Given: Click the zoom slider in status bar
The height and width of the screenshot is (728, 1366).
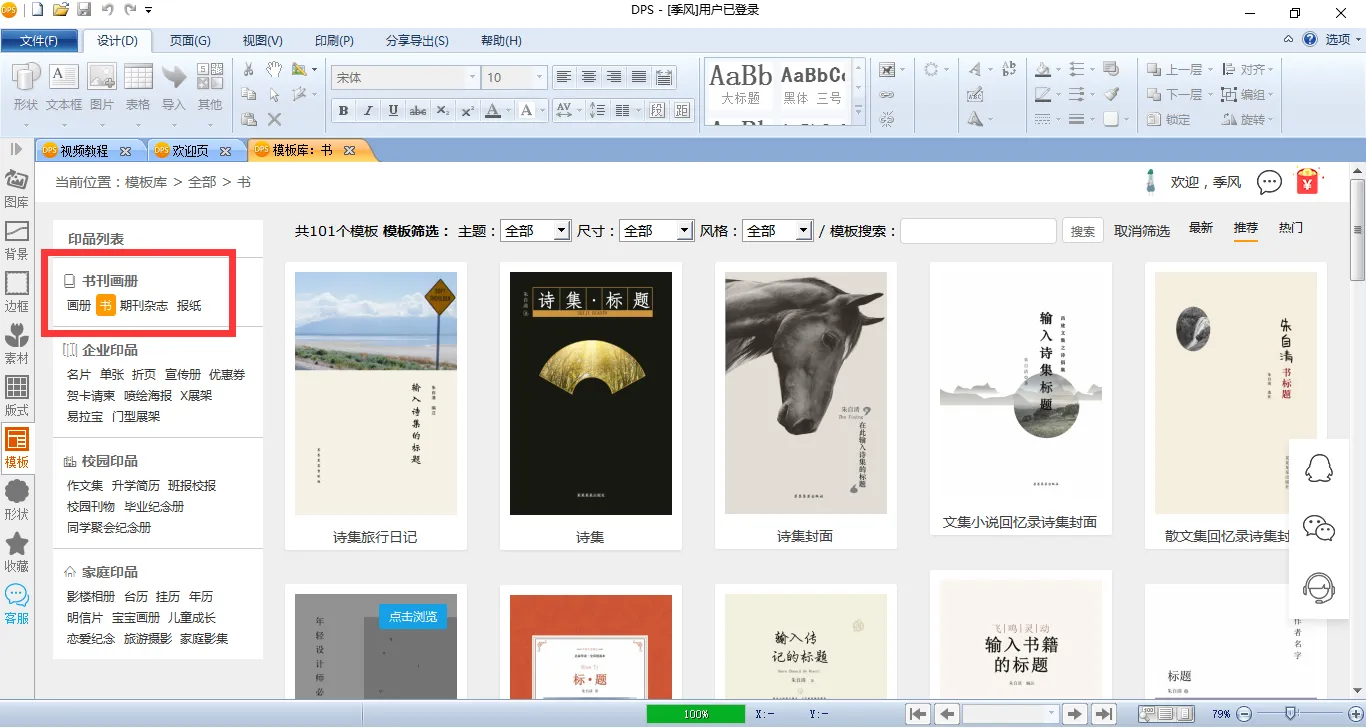Looking at the screenshot, I should coord(1290,714).
